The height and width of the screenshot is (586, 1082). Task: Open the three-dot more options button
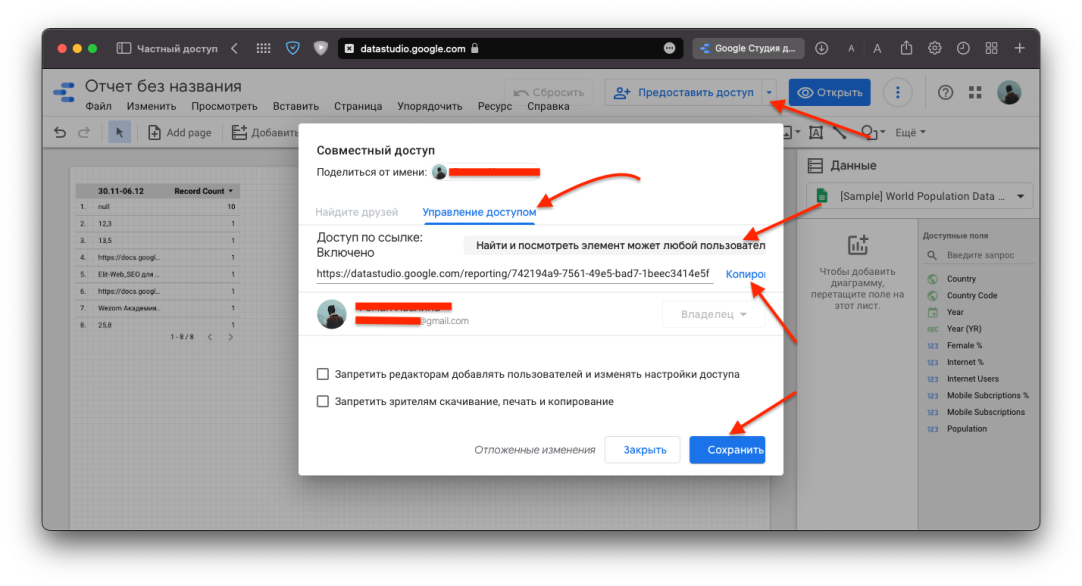click(x=897, y=92)
